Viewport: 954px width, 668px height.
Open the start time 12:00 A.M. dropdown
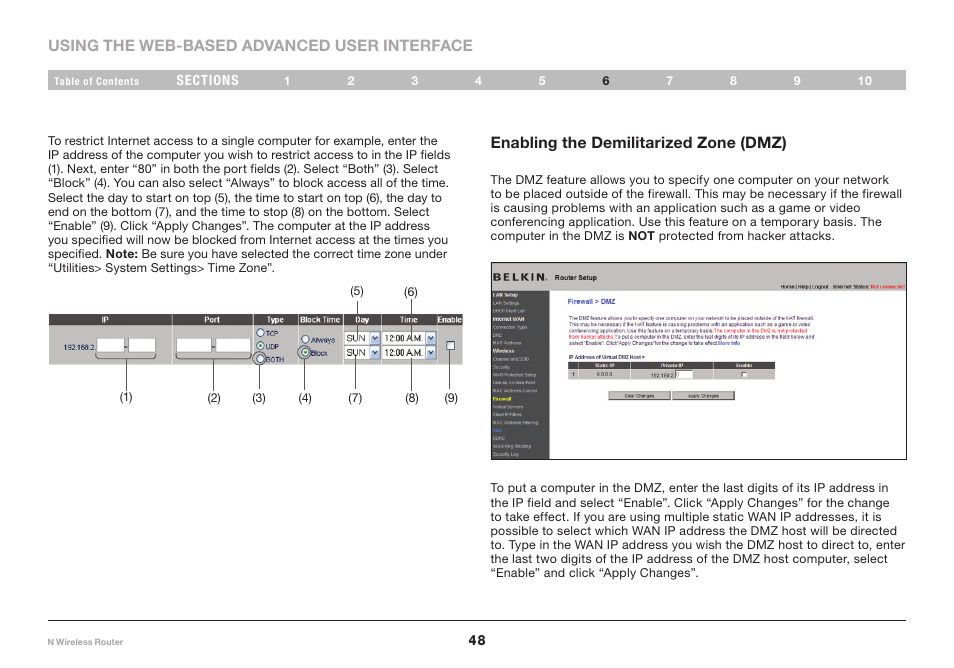pyautogui.click(x=409, y=338)
